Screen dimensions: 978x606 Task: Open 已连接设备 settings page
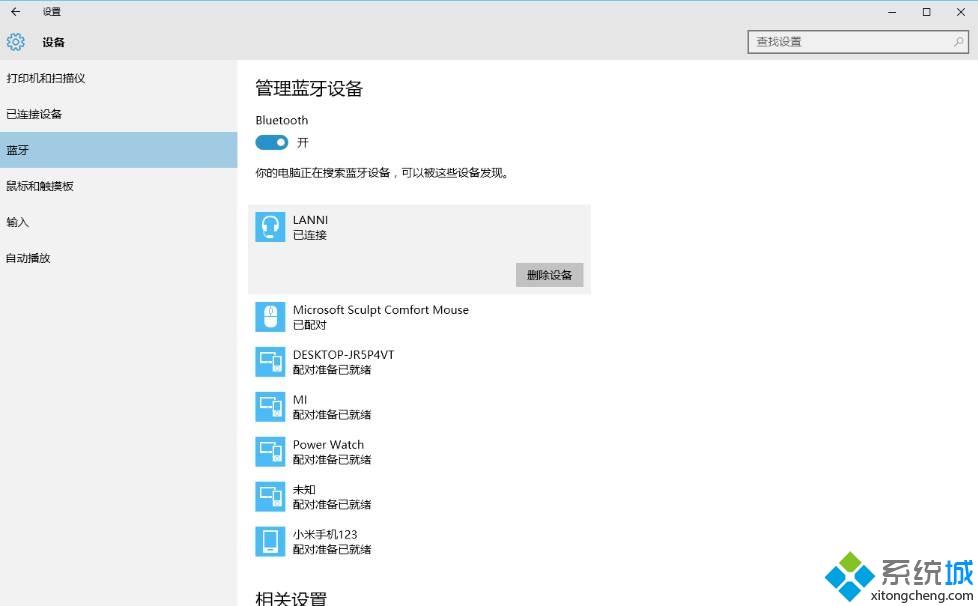click(x=119, y=114)
